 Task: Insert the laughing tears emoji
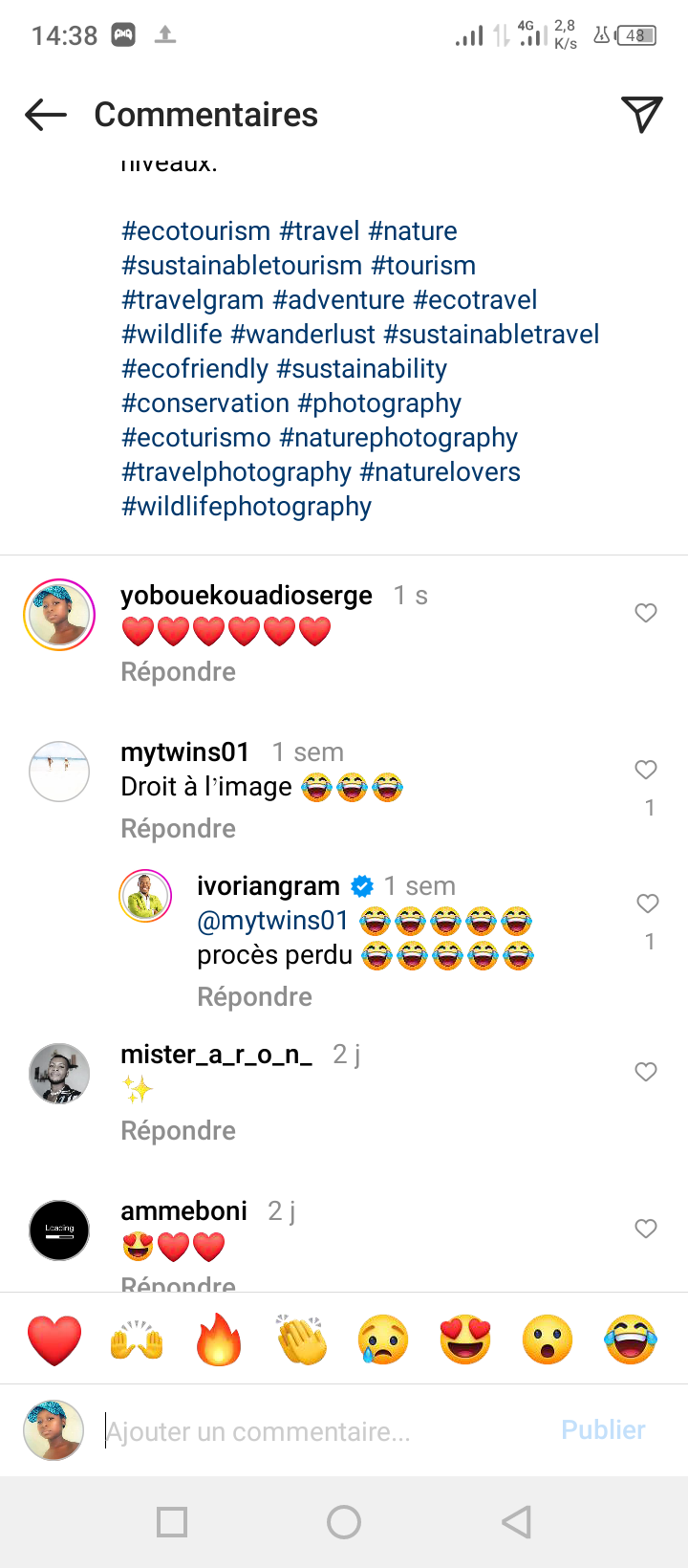point(631,1339)
